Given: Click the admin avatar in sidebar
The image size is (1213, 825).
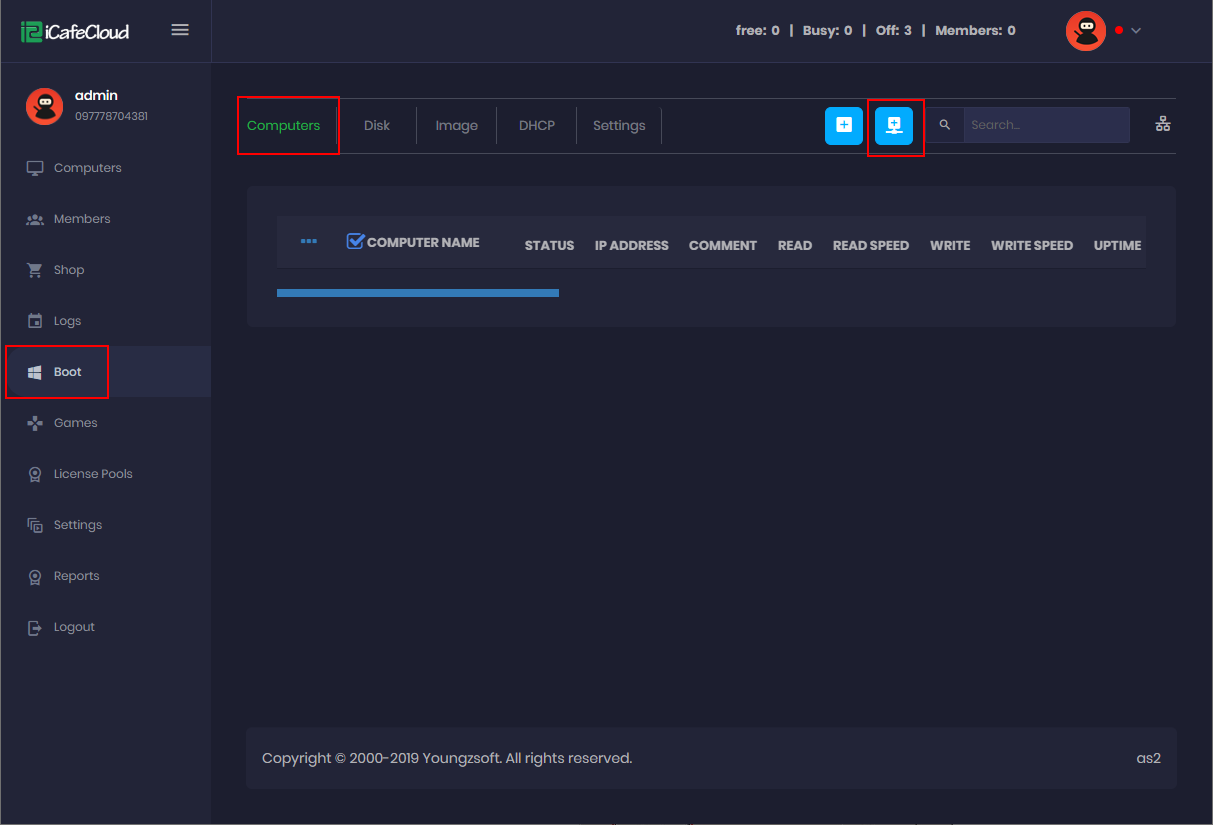Looking at the screenshot, I should coord(44,106).
